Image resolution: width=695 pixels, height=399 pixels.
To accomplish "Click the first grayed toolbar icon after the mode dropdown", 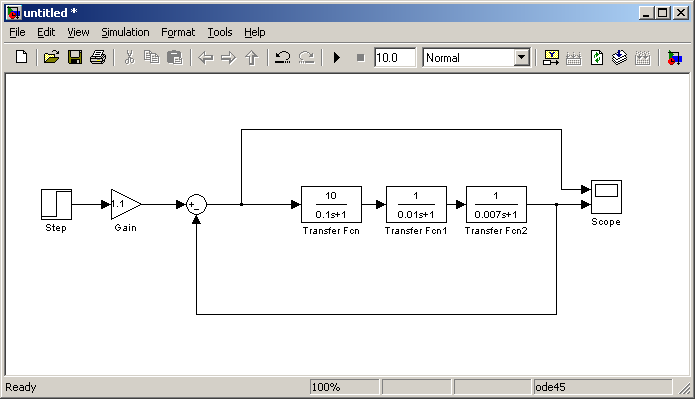I will 574,58.
